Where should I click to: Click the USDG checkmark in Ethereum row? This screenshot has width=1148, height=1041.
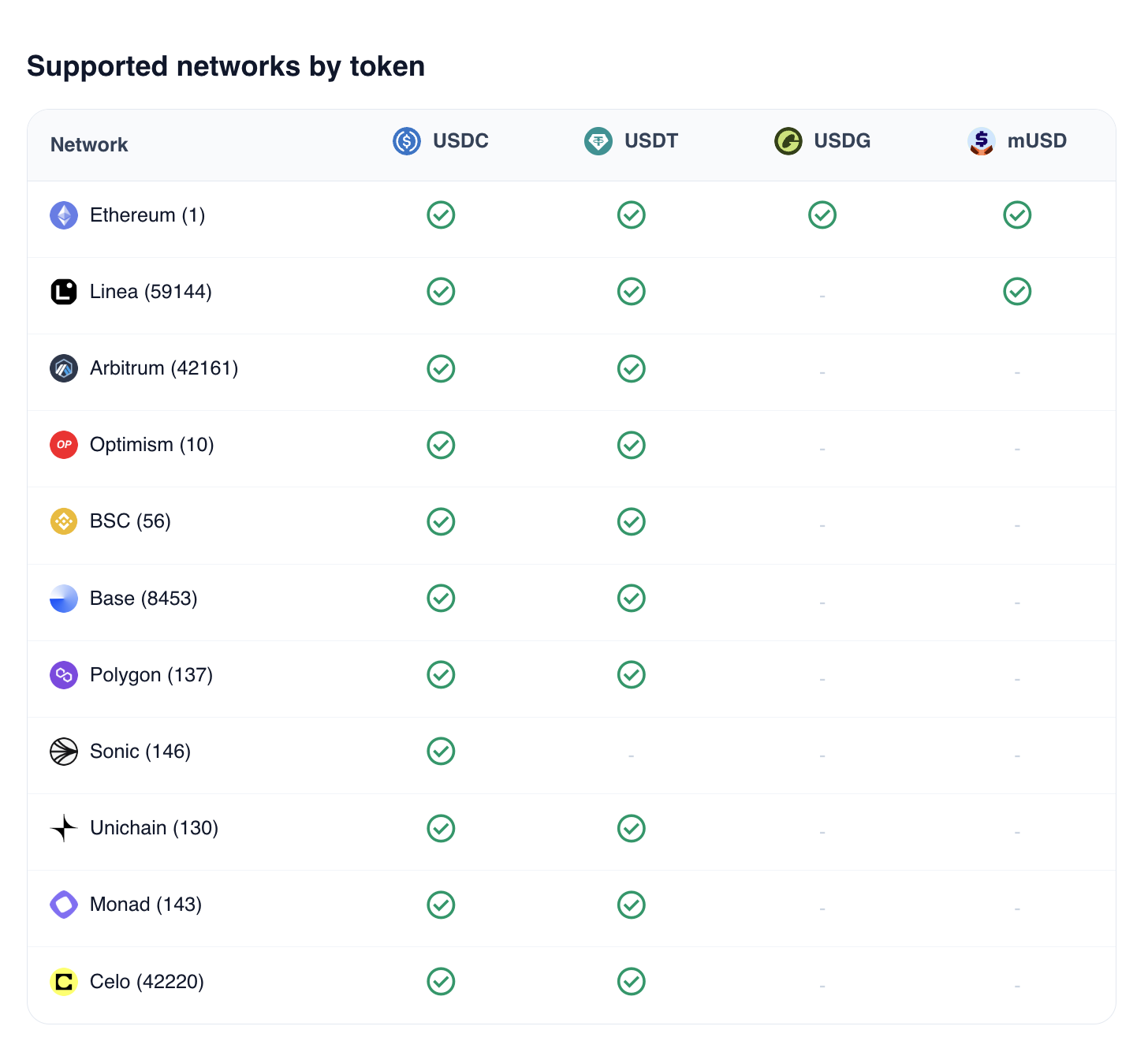click(822, 215)
